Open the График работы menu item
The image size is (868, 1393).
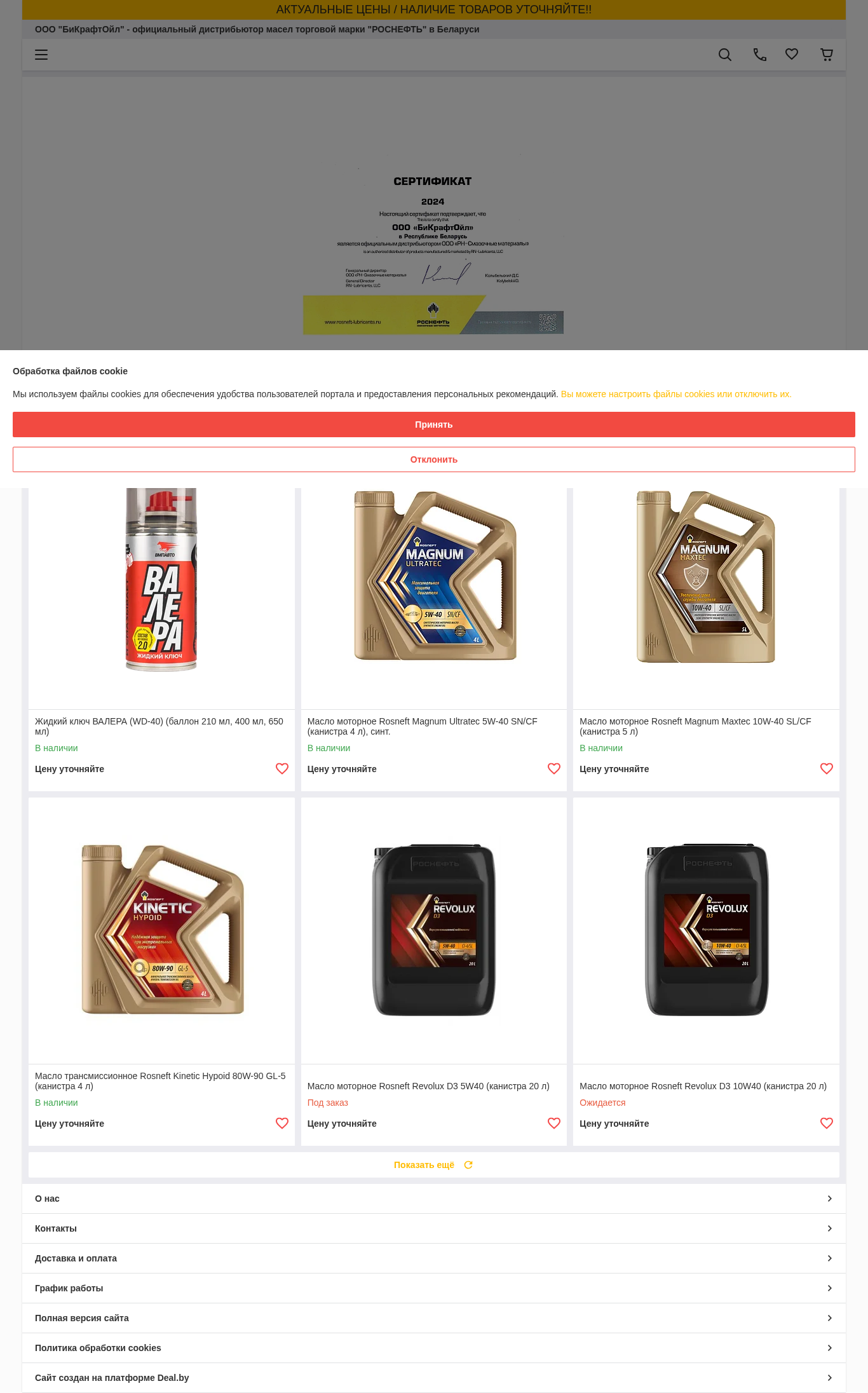434,1288
